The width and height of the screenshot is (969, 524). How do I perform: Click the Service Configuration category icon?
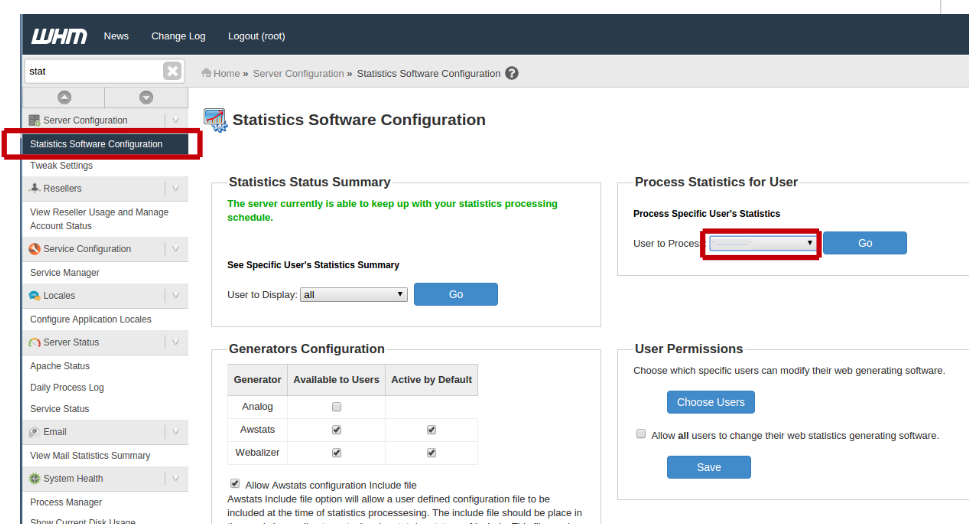click(35, 249)
